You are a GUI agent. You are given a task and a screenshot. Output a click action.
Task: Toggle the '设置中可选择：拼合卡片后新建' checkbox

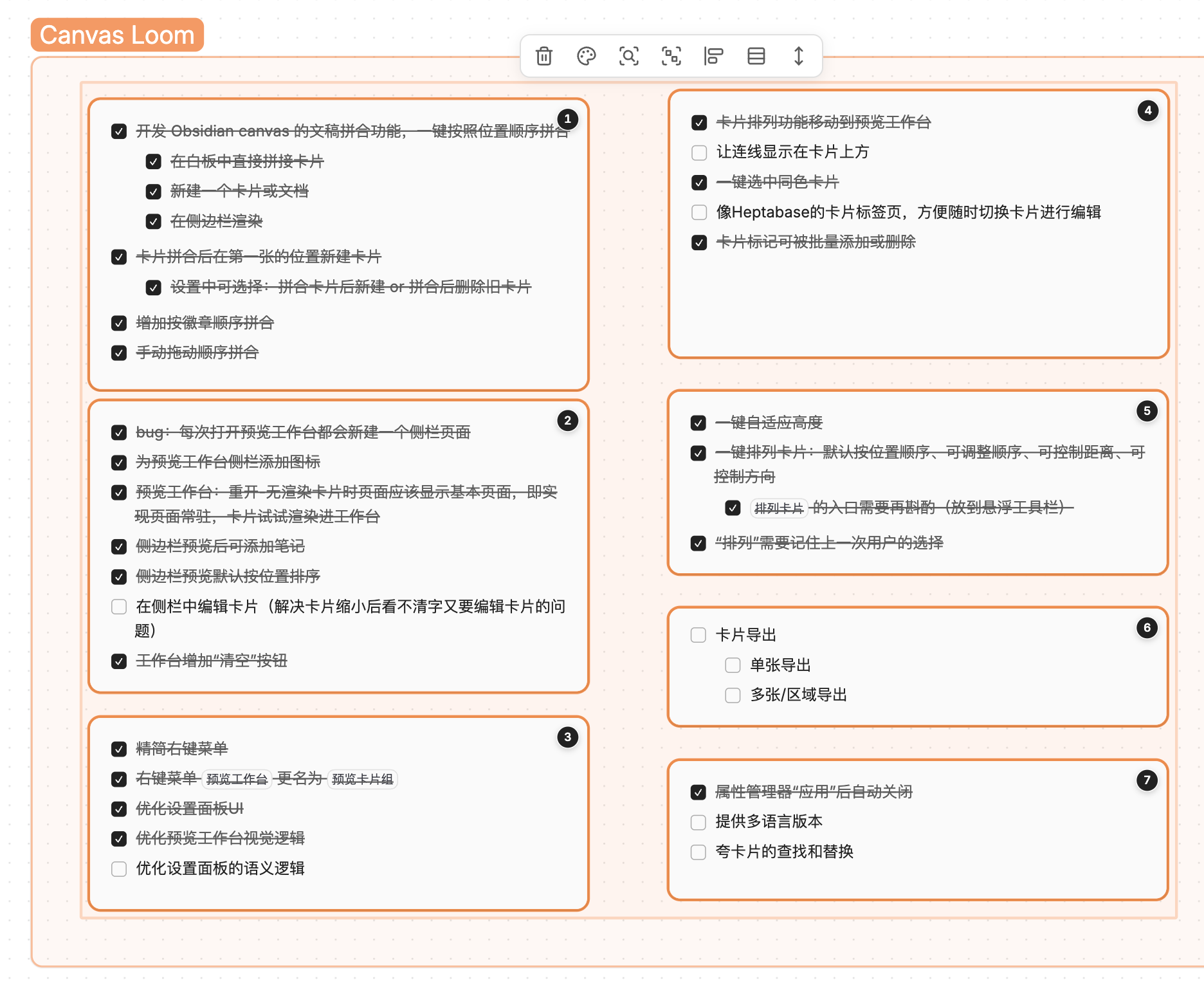(x=153, y=288)
